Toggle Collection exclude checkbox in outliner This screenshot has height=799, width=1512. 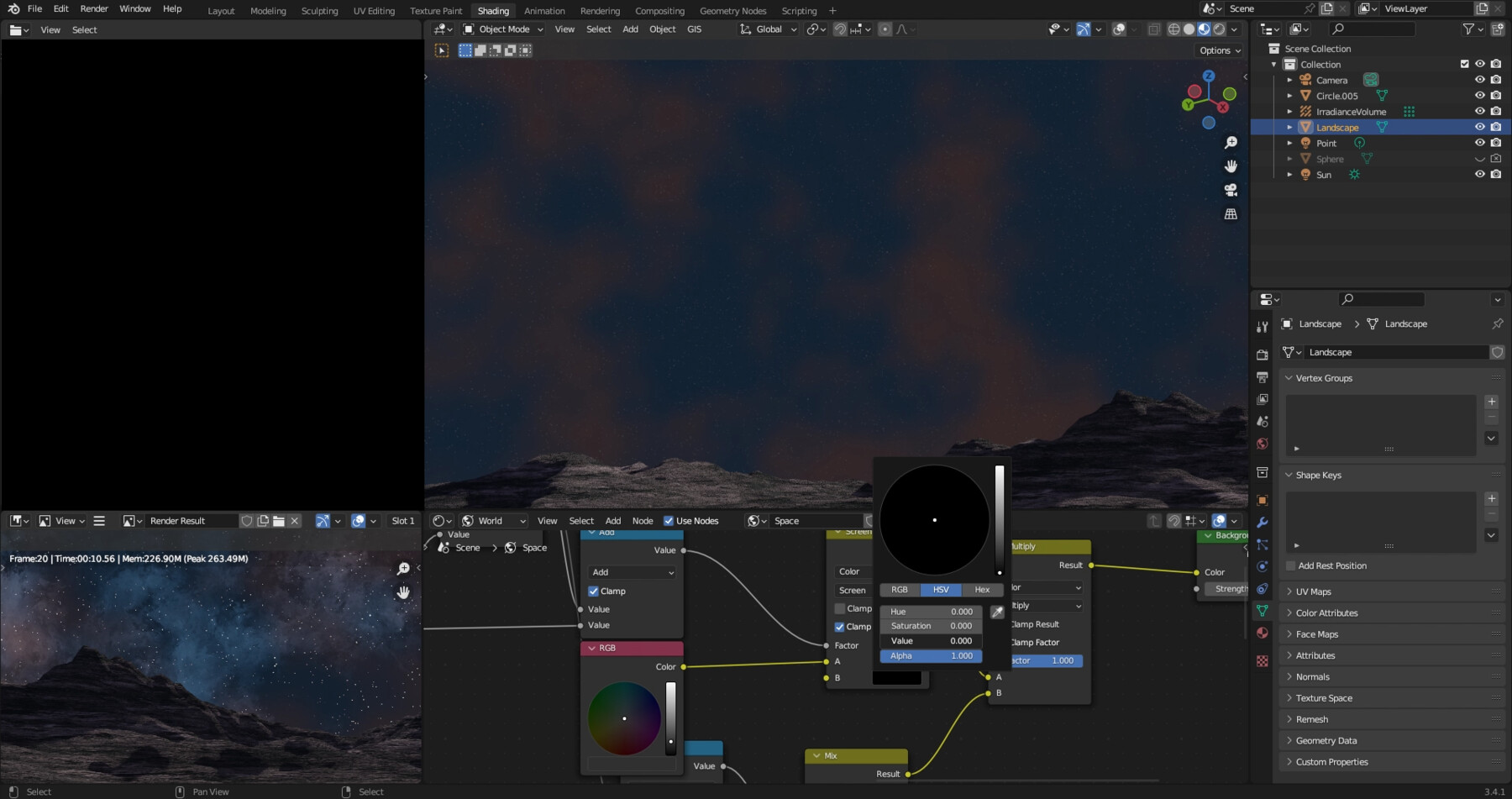[x=1464, y=64]
